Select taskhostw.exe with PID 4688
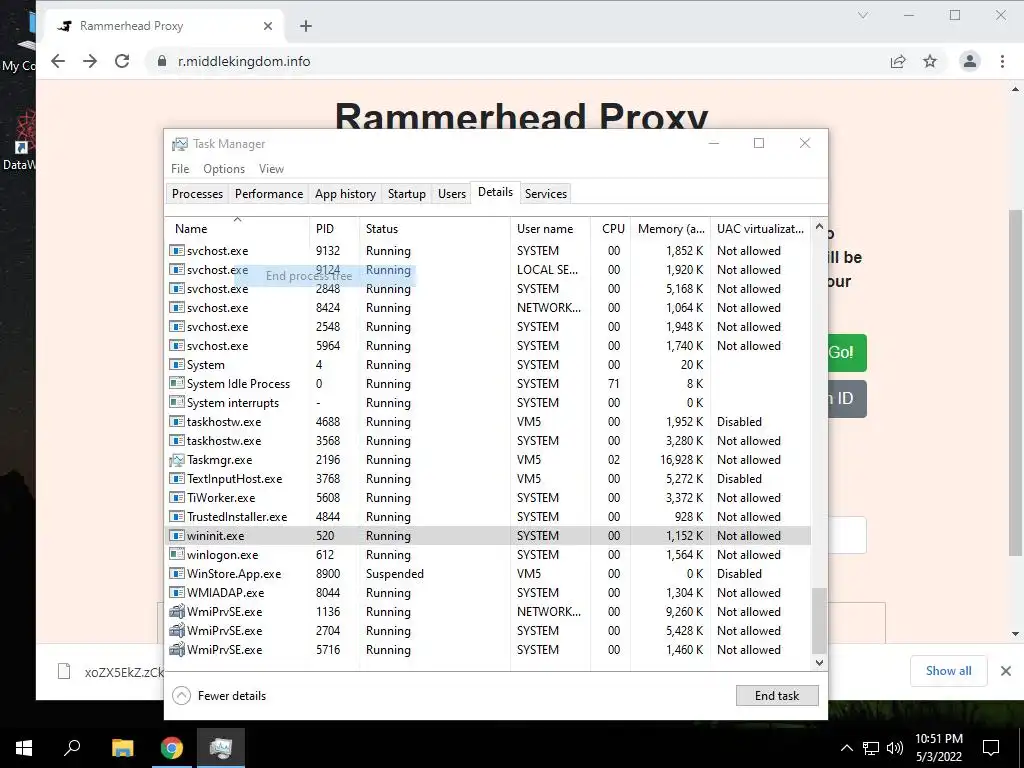The width and height of the screenshot is (1024, 768). (488, 422)
